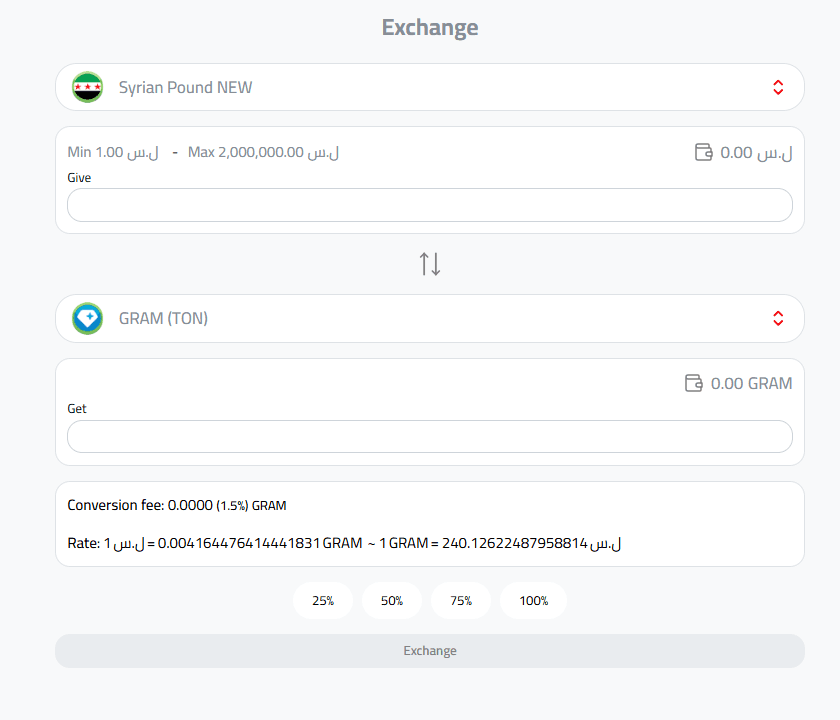This screenshot has height=720, width=840.
Task: Click the Give field label
Action: click(x=79, y=178)
